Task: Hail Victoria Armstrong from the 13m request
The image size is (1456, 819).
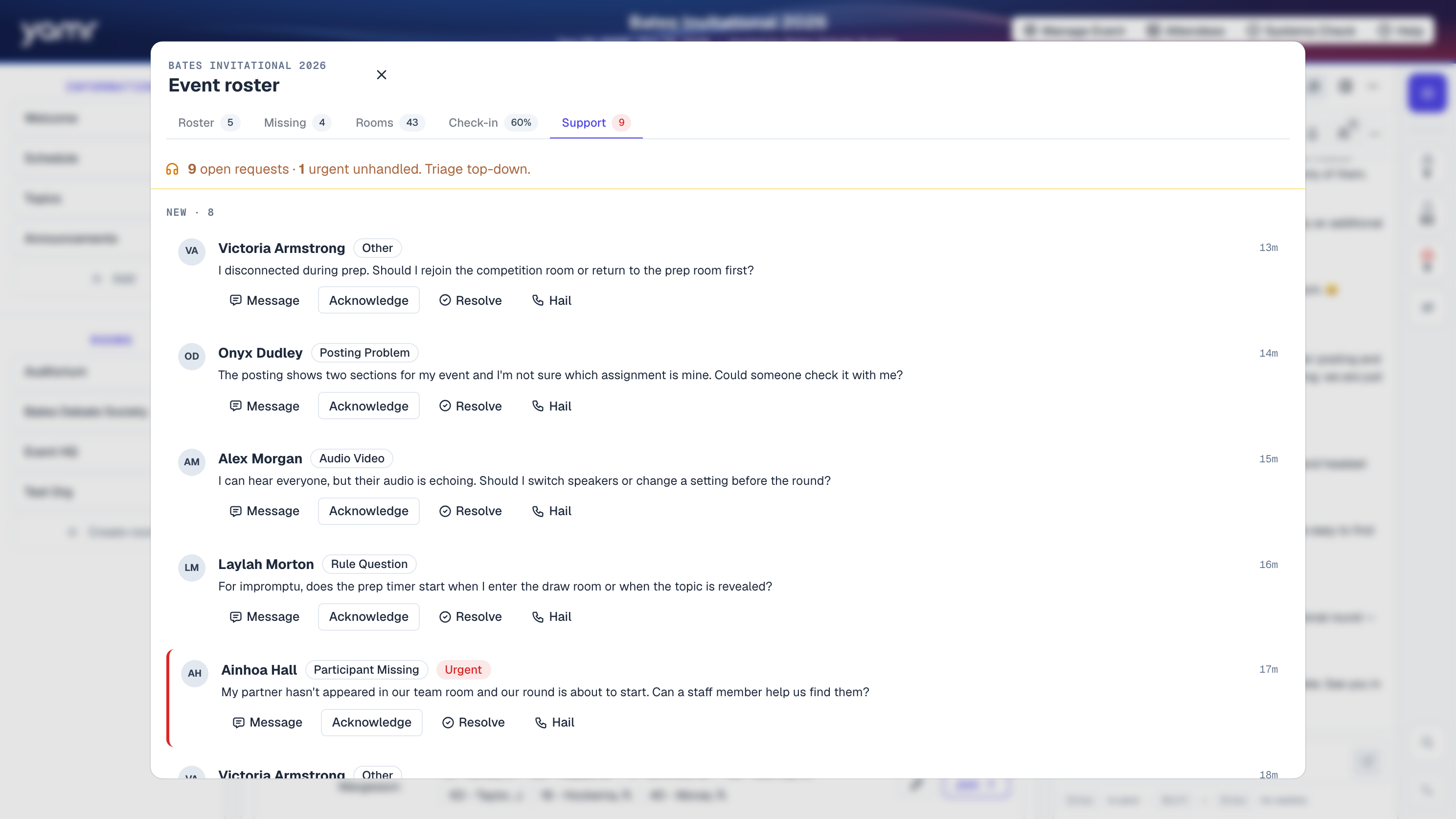Action: coord(552,300)
